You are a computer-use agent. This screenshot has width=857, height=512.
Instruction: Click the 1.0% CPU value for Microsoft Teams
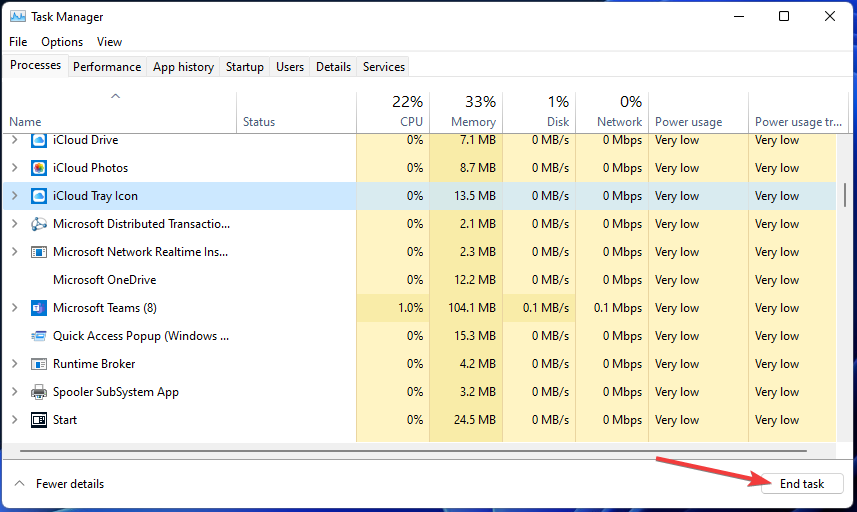(410, 308)
